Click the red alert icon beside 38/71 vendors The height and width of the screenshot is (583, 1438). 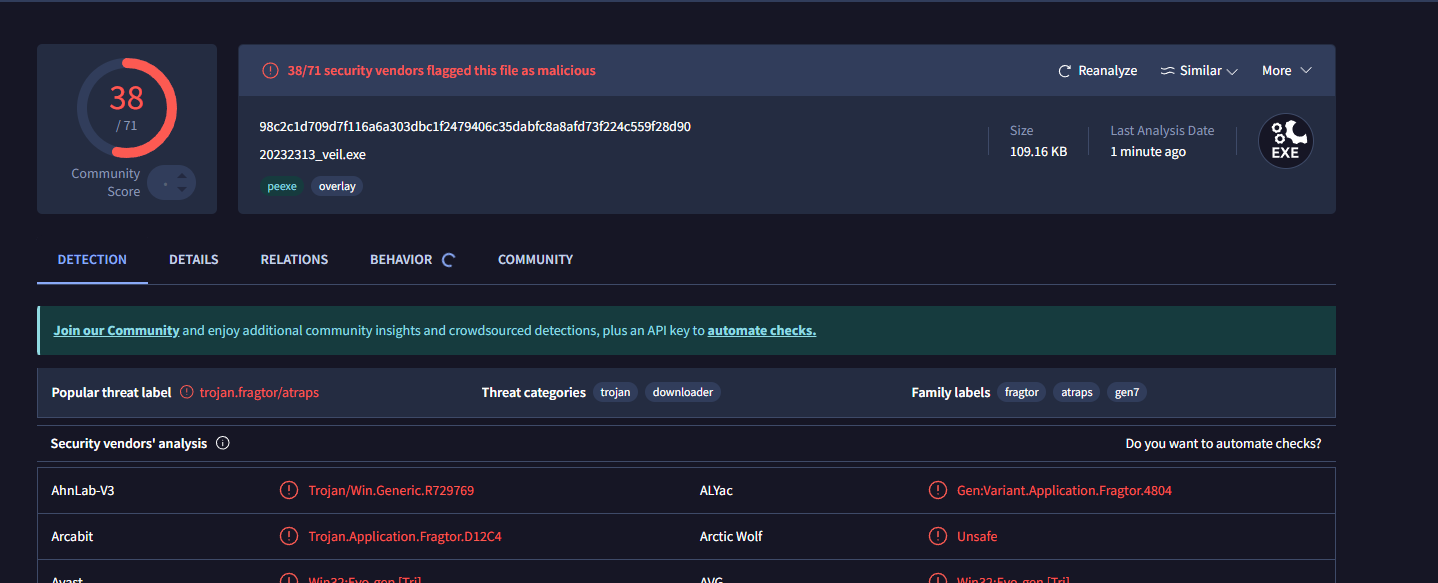270,71
